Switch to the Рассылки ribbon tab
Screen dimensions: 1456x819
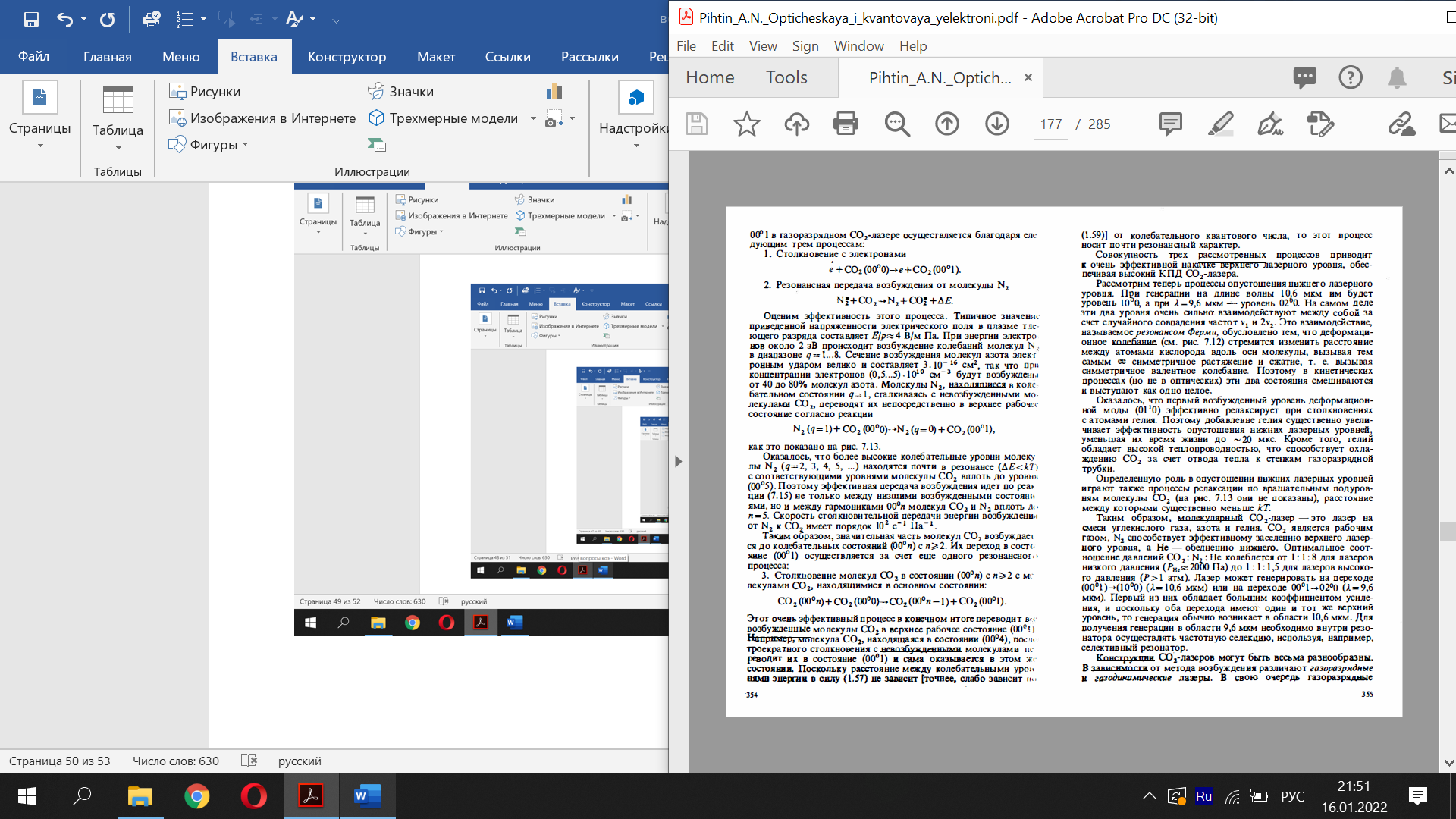[590, 57]
